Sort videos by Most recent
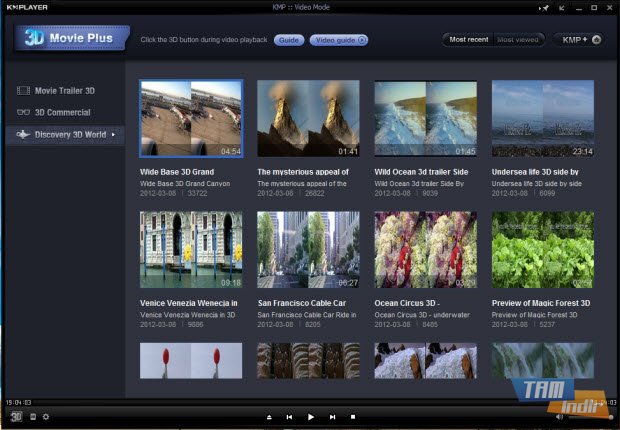Viewport: 620px width, 430px height. tap(469, 40)
